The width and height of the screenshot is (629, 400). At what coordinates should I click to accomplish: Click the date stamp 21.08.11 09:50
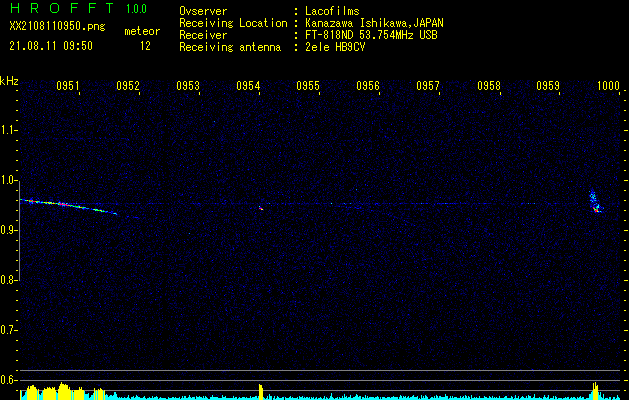pos(51,46)
